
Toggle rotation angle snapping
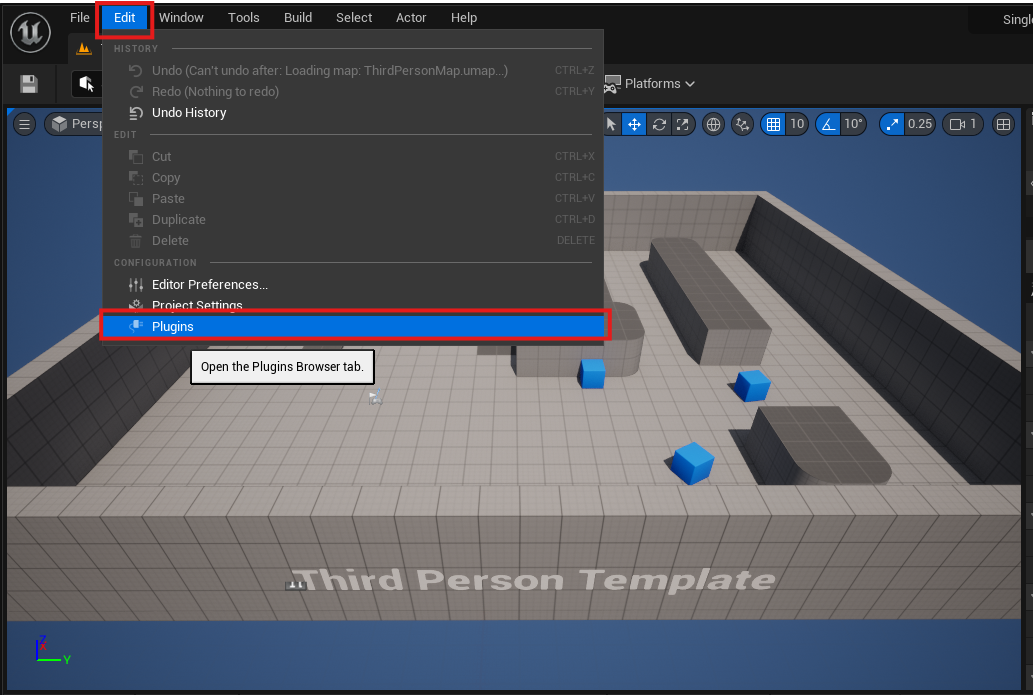(828, 124)
